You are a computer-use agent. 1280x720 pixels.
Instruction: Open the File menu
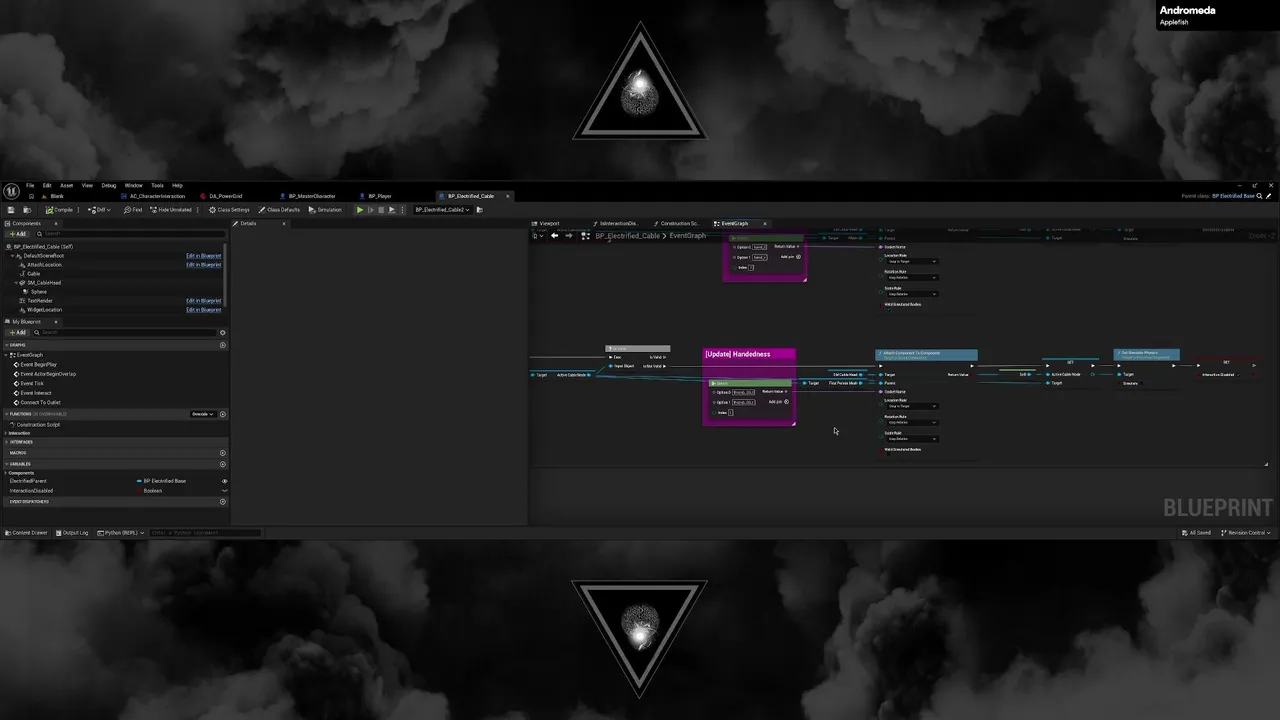(30, 185)
